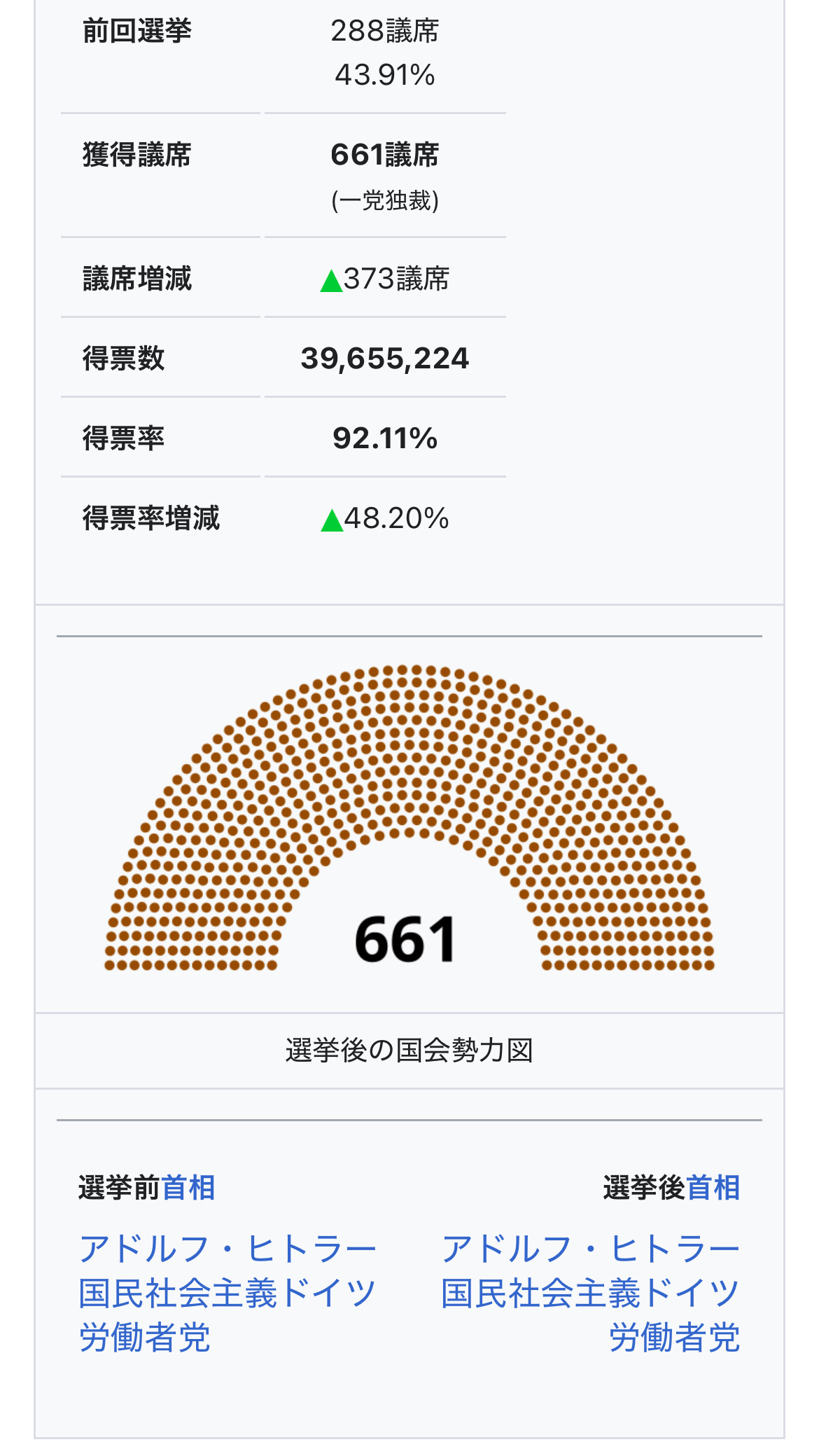819x1456 pixels.
Task: Open the right-aligned 国民社会主義ドイツ労働者党 link
Action: (590, 1294)
